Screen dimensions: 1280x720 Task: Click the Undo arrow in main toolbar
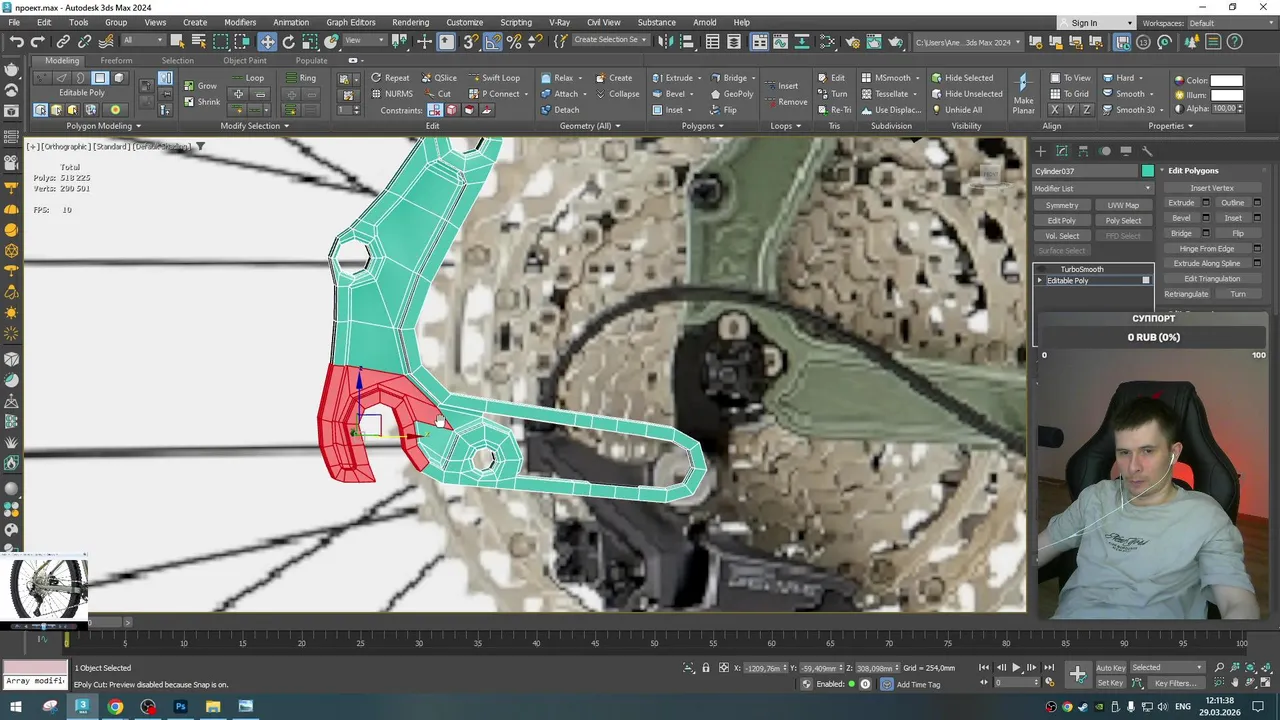pyautogui.click(x=17, y=42)
